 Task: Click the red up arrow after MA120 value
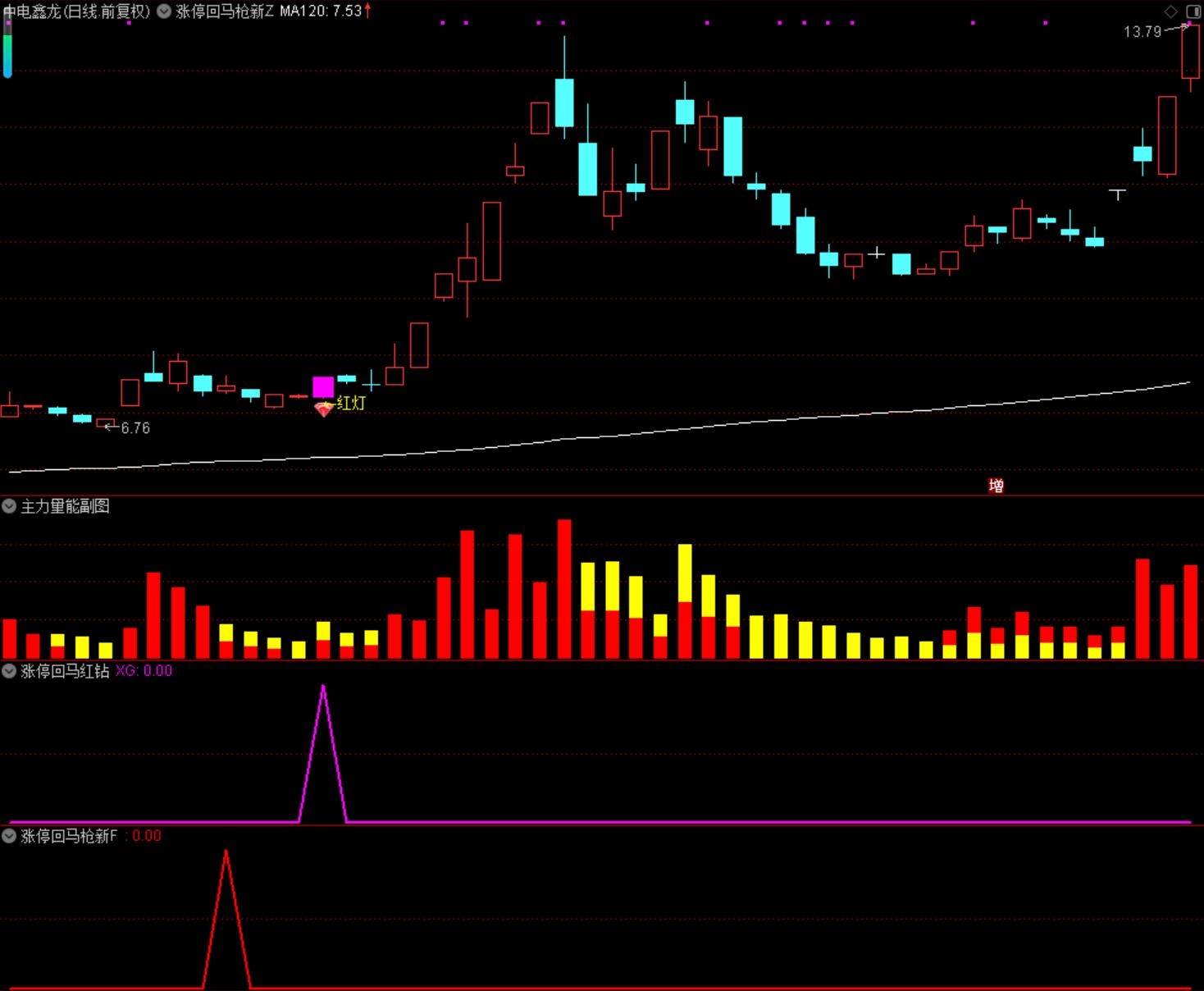pyautogui.click(x=367, y=11)
